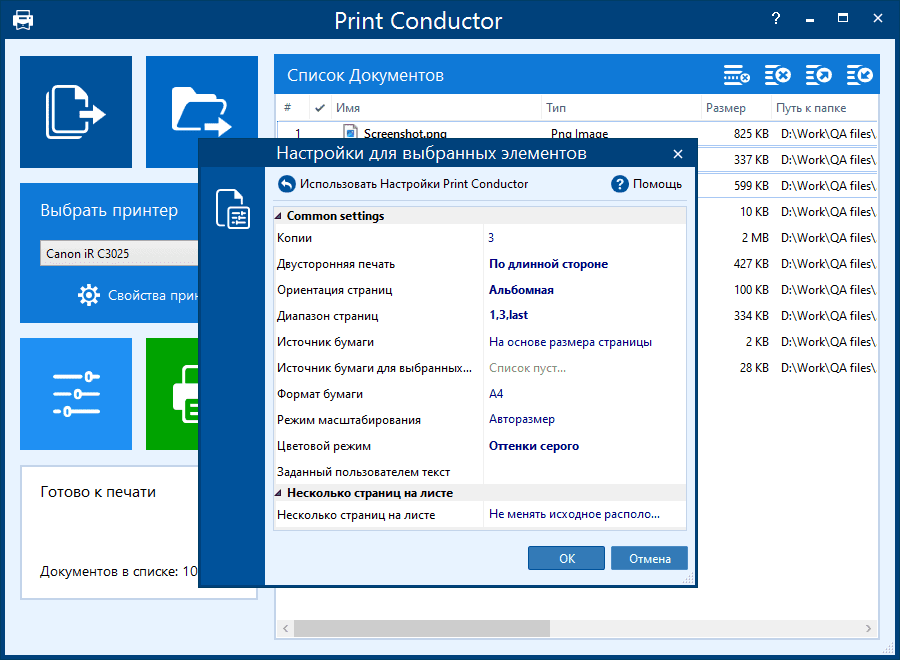Click the printer logo in title bar
Image resolution: width=900 pixels, height=660 pixels.
tap(23, 20)
